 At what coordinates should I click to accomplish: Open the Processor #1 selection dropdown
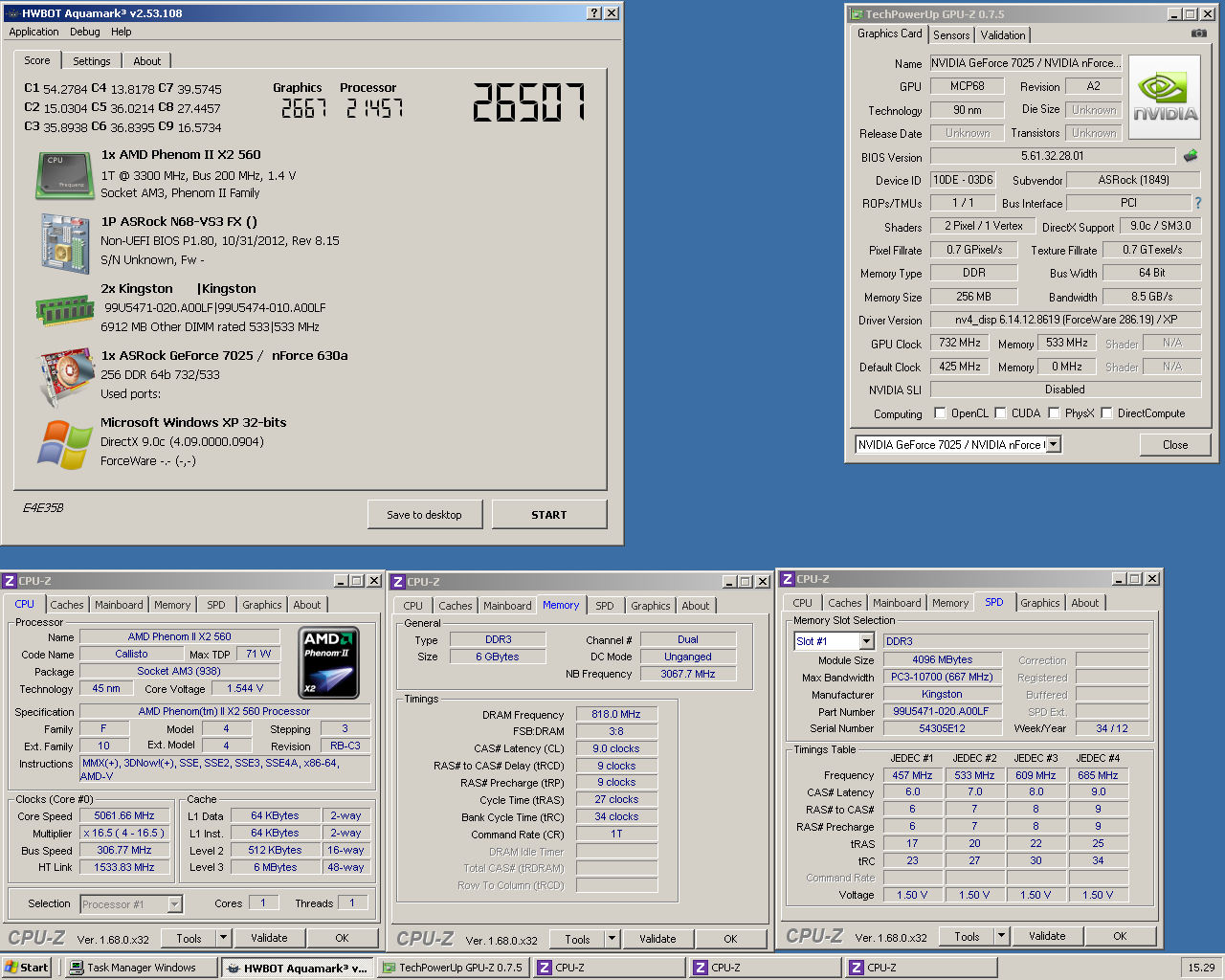(x=175, y=904)
